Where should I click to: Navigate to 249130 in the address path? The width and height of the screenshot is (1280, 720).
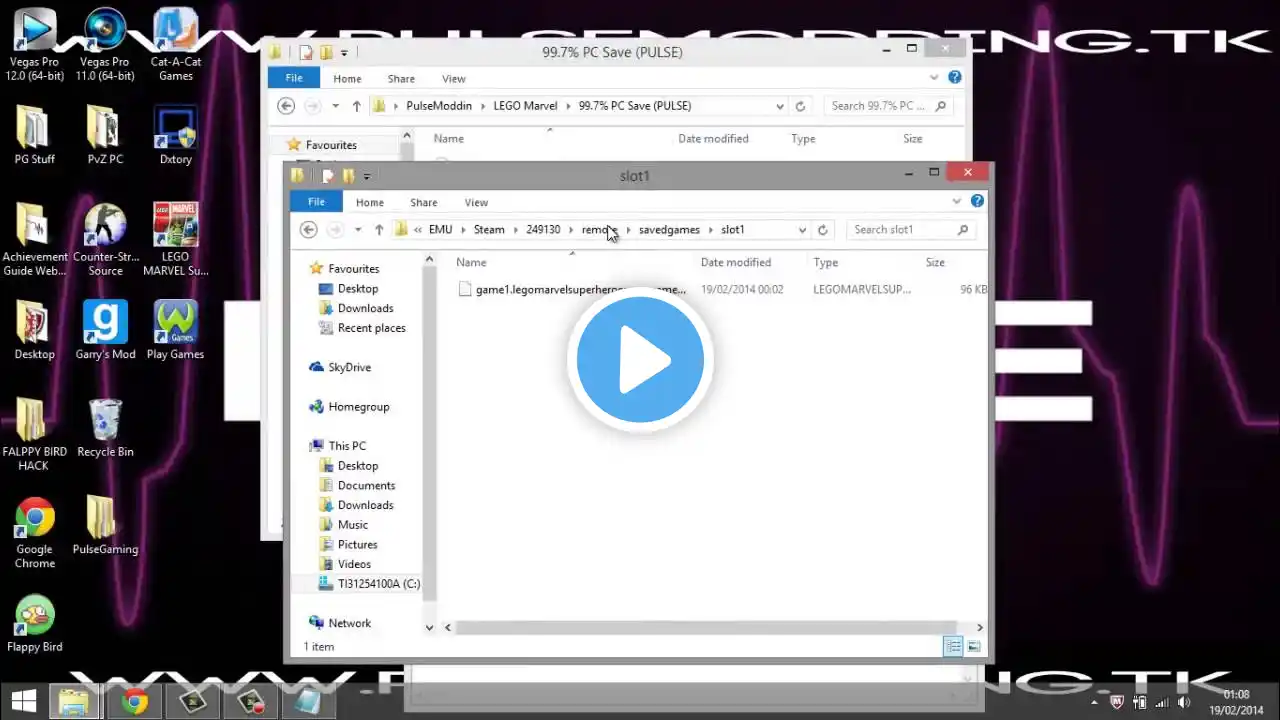(543, 230)
